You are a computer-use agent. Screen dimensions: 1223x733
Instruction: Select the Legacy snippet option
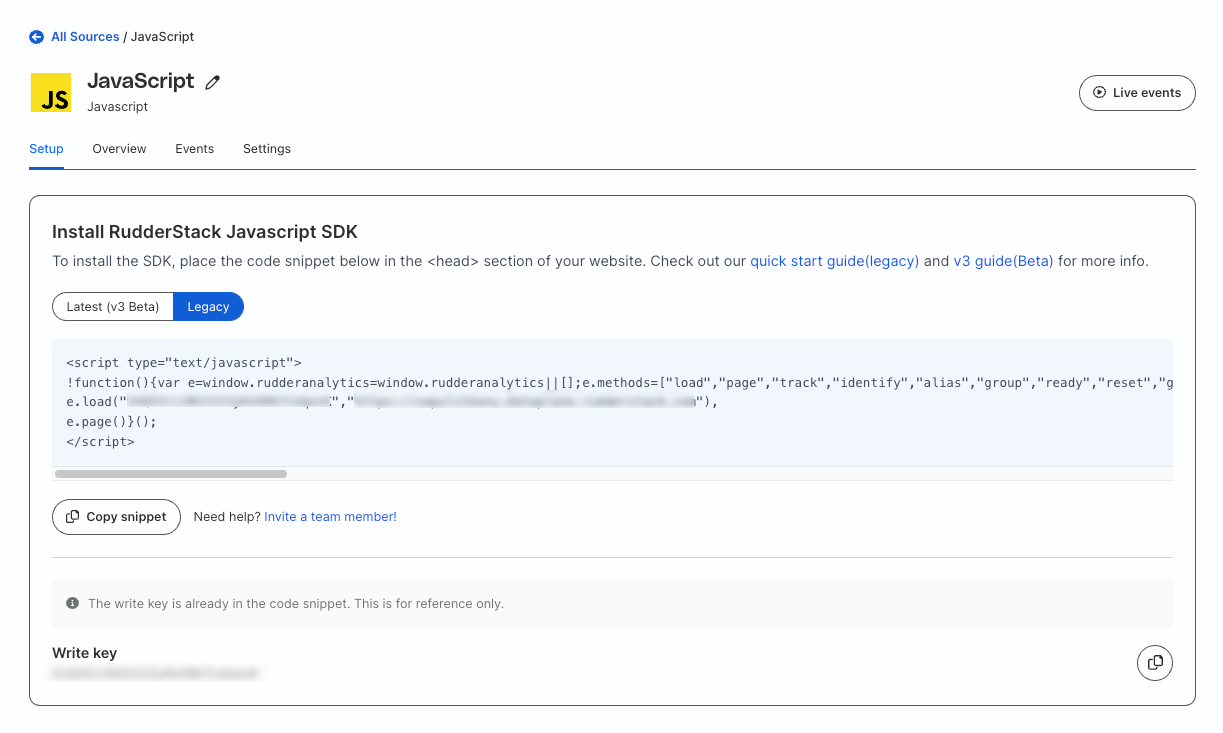[208, 307]
